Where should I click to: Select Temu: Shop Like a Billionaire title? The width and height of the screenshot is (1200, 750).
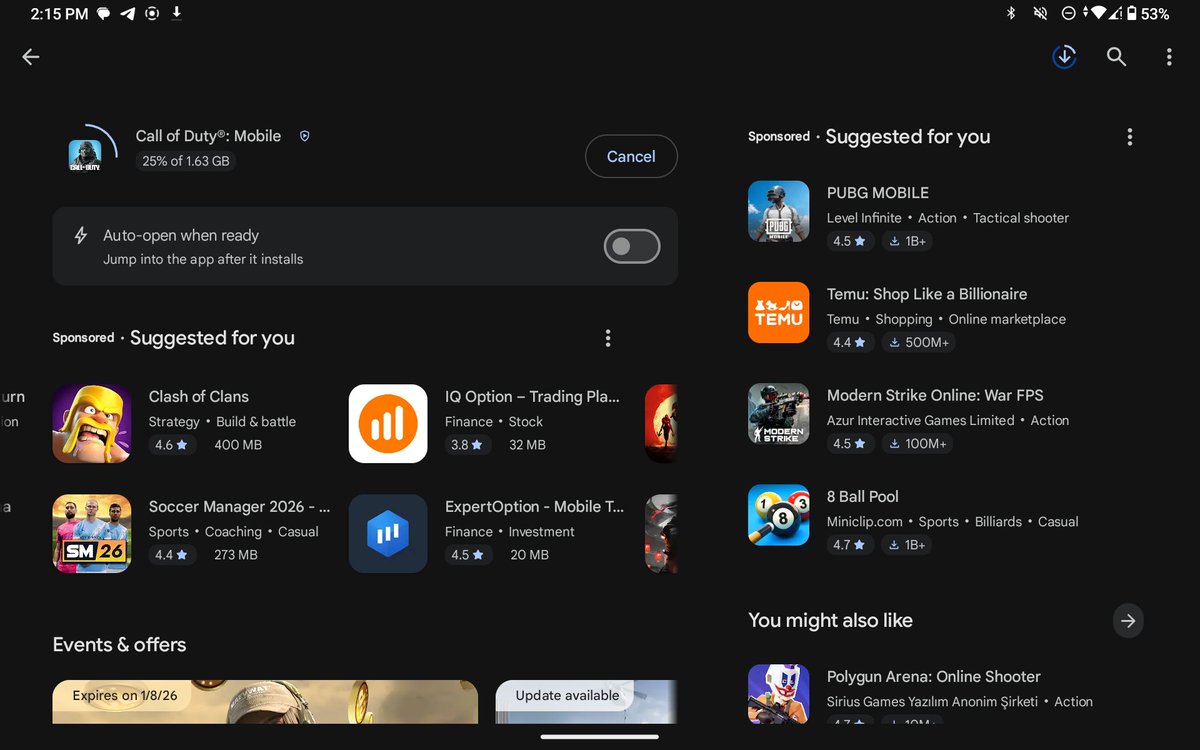[927, 294]
